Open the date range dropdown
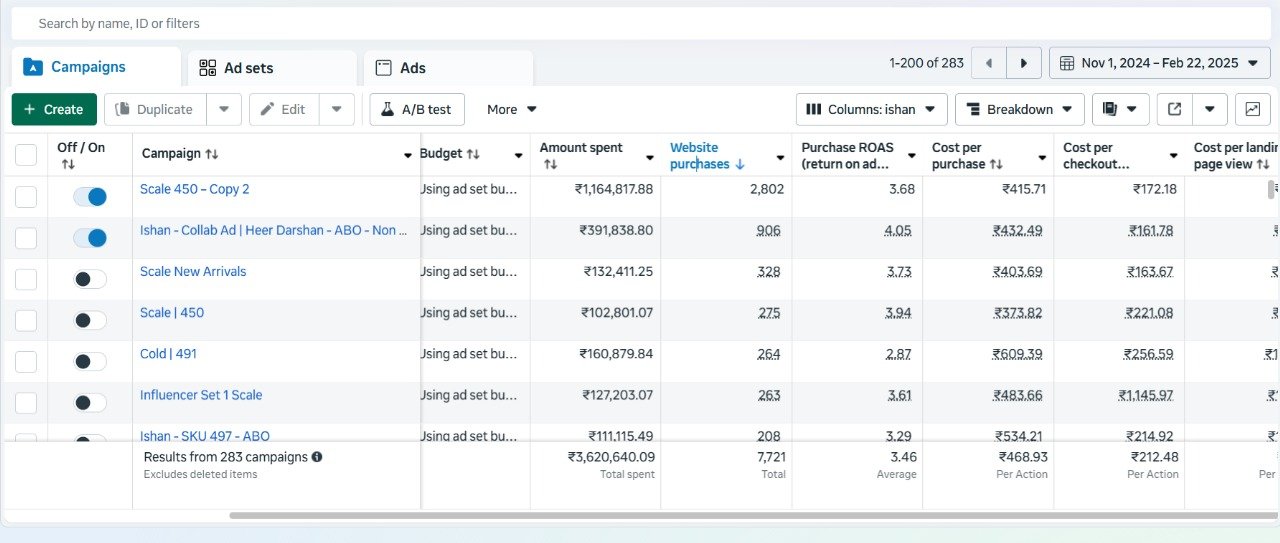 coord(1158,63)
